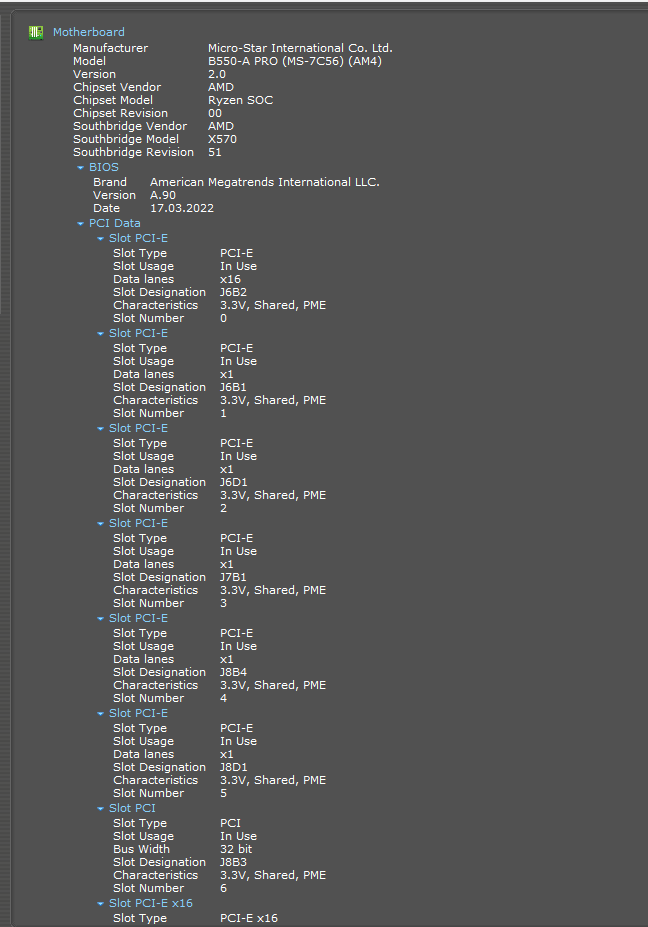Select Slot Designation value J6B1
Image resolution: width=648 pixels, height=927 pixels.
pos(234,387)
